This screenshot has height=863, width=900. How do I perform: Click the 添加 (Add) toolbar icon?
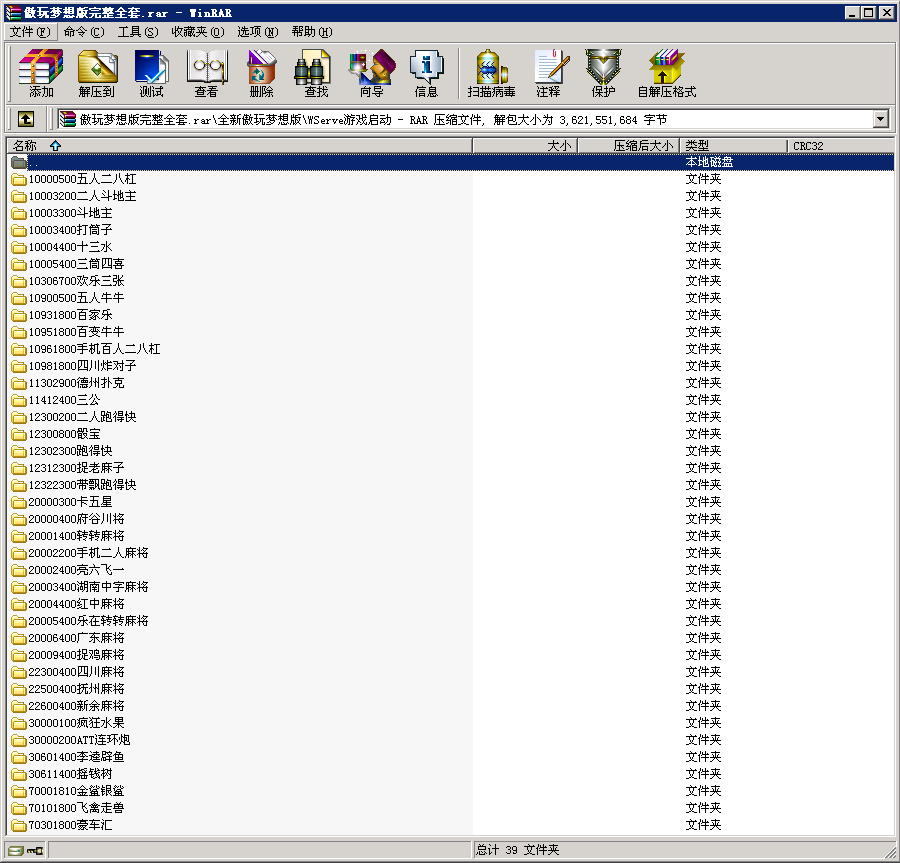pos(41,73)
